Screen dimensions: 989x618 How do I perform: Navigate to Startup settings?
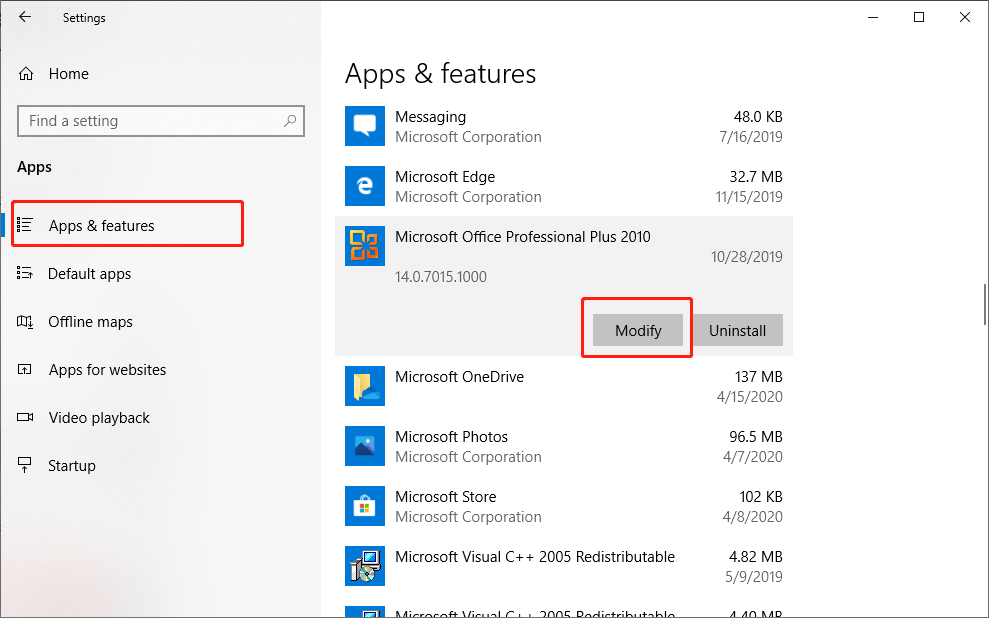click(72, 465)
